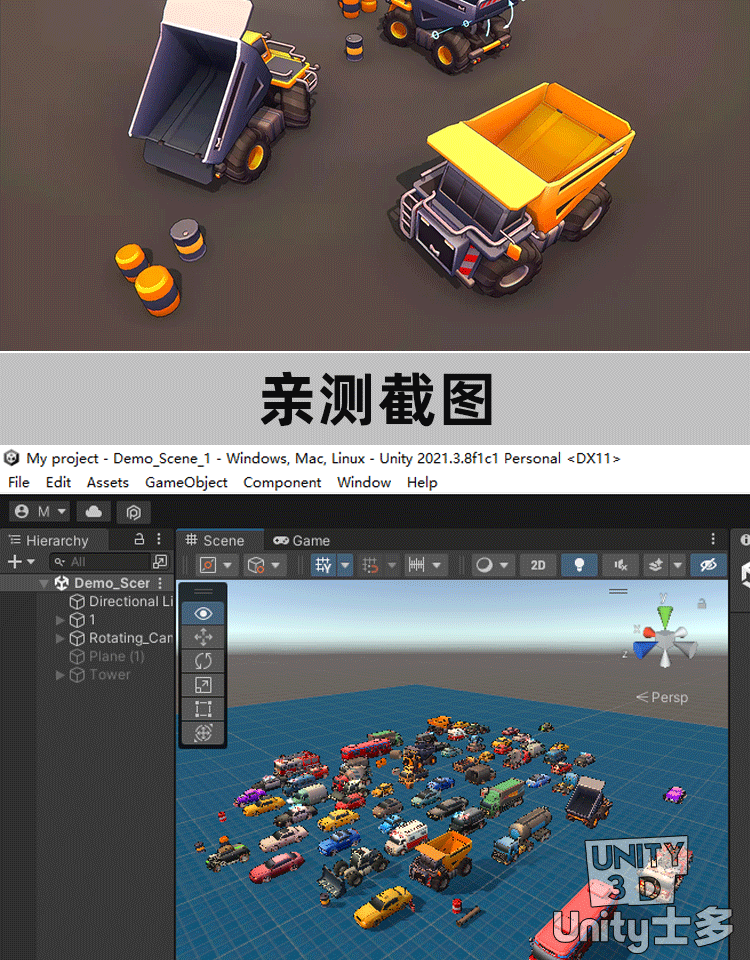This screenshot has height=960, width=750.
Task: Toggle Persp/Iso projection label
Action: coord(662,697)
